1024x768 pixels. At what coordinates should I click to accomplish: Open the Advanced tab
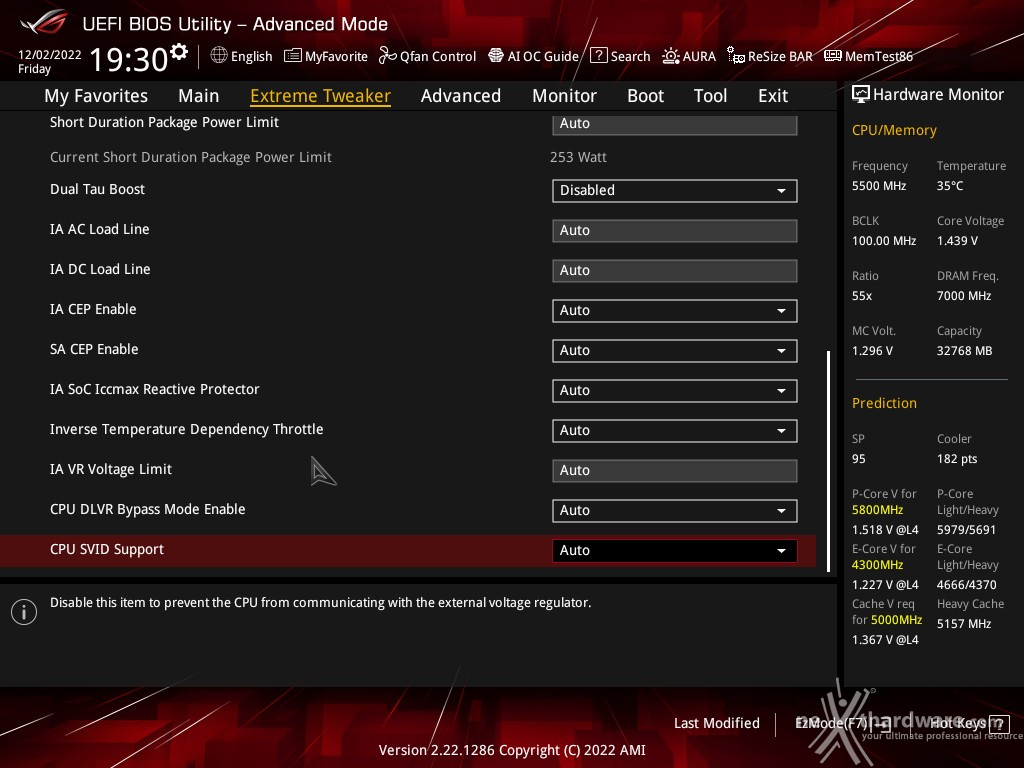[x=461, y=96]
